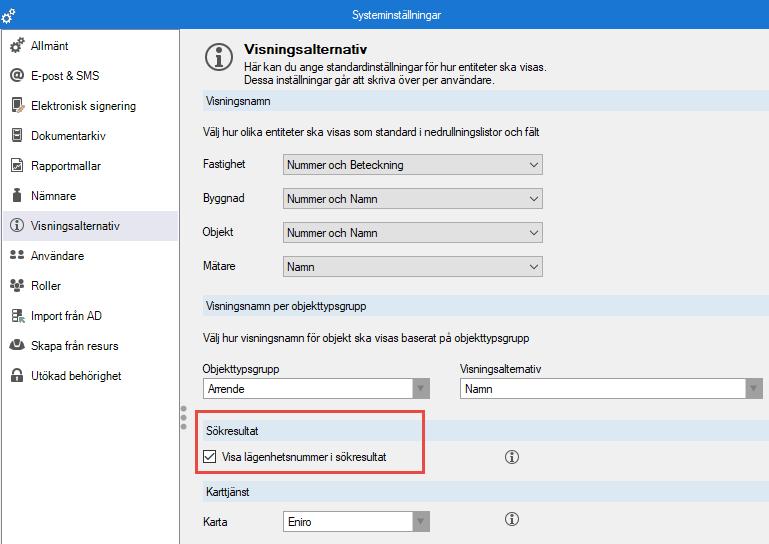Expand the Visningsalternativ Namn dropdown arrow
769x544 pixels.
[x=754, y=389]
